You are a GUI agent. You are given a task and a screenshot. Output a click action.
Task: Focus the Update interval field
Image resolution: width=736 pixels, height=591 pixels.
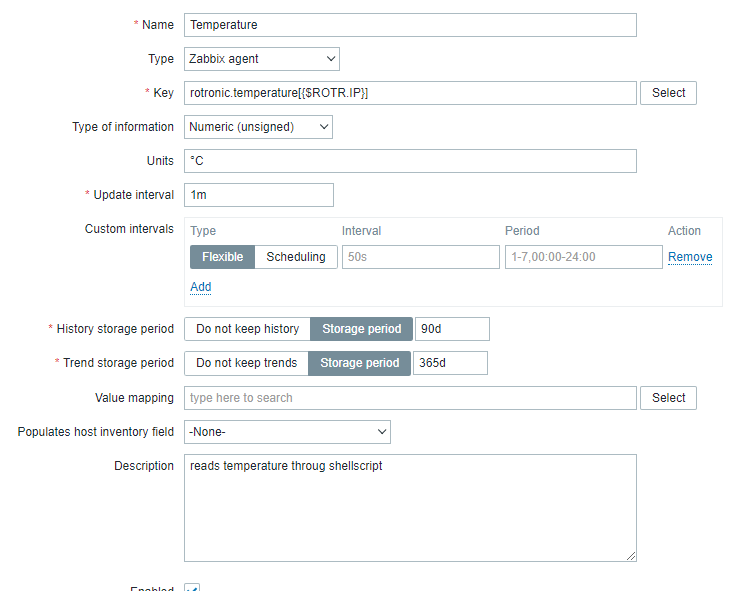click(x=259, y=195)
